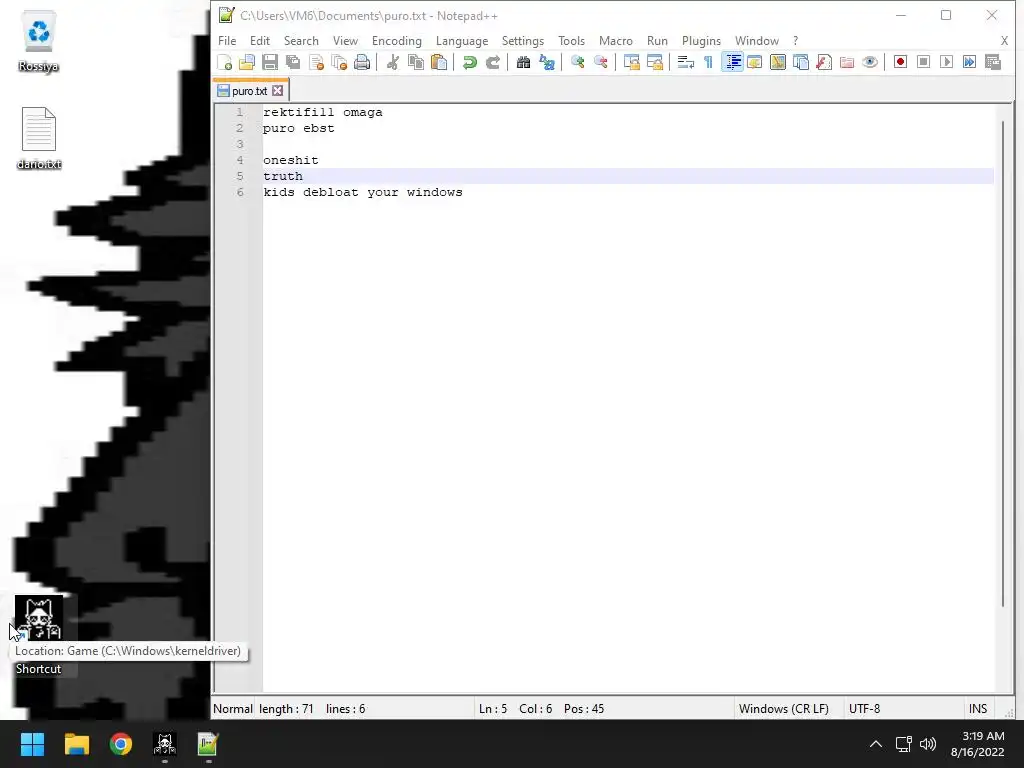
Task: Zoom out using the magnifier minus icon
Action: coord(600,62)
